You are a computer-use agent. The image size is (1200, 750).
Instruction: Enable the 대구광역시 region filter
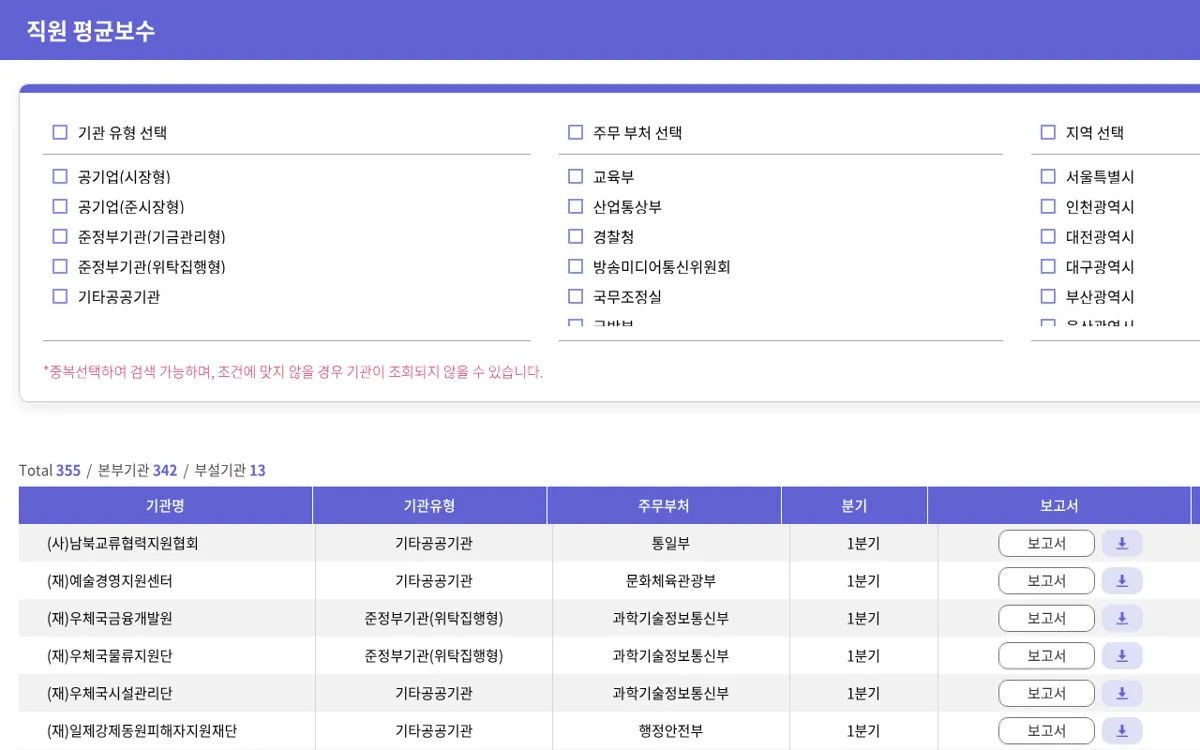click(1048, 267)
